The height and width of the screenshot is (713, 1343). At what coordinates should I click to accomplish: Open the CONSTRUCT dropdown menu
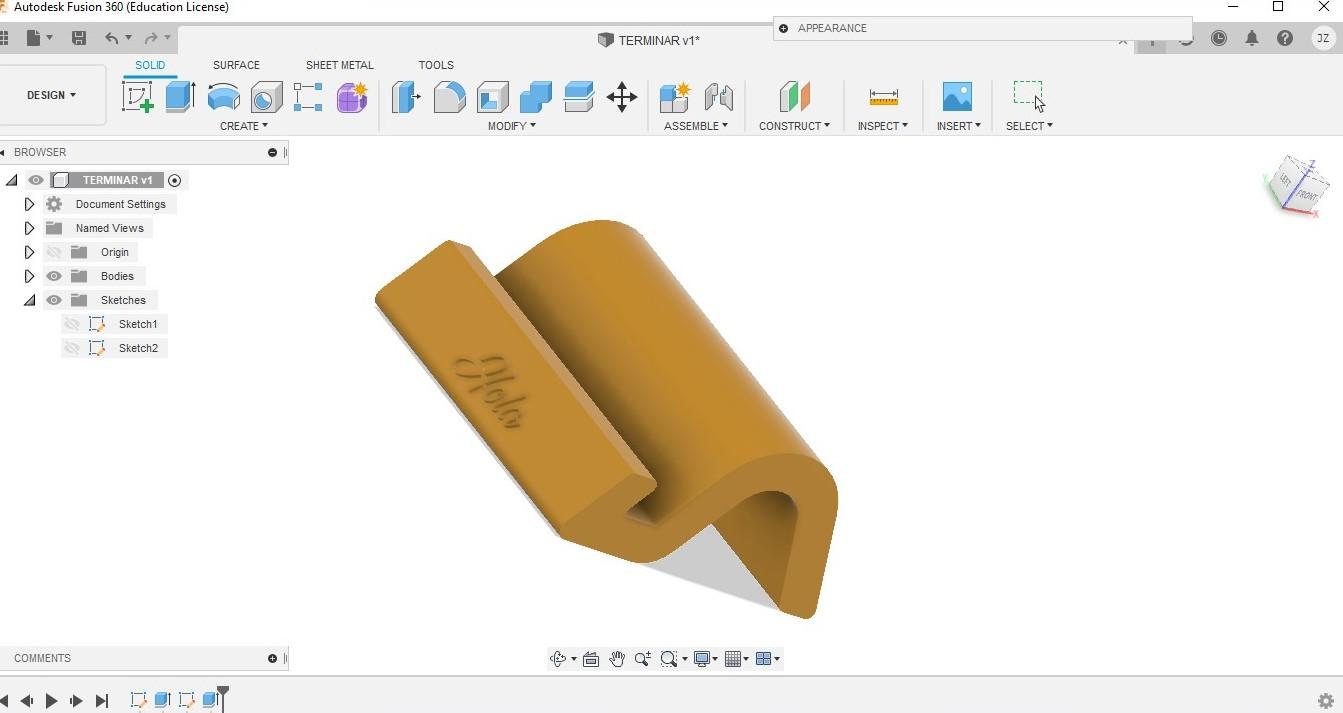click(x=794, y=126)
